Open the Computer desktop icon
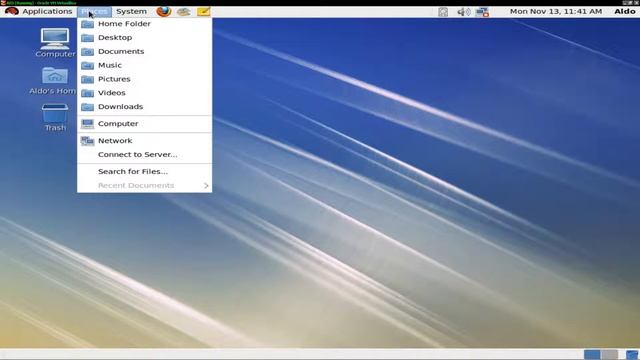Viewport: 640px width, 360px height. pyautogui.click(x=55, y=42)
